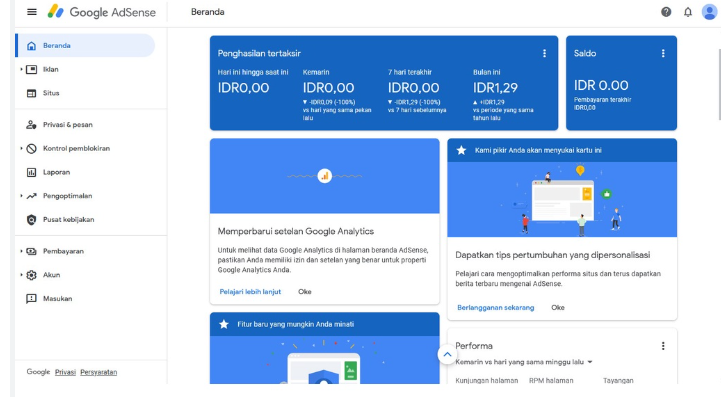
Task: Open Penghasilan tertaksir card options menu
Action: point(544,53)
